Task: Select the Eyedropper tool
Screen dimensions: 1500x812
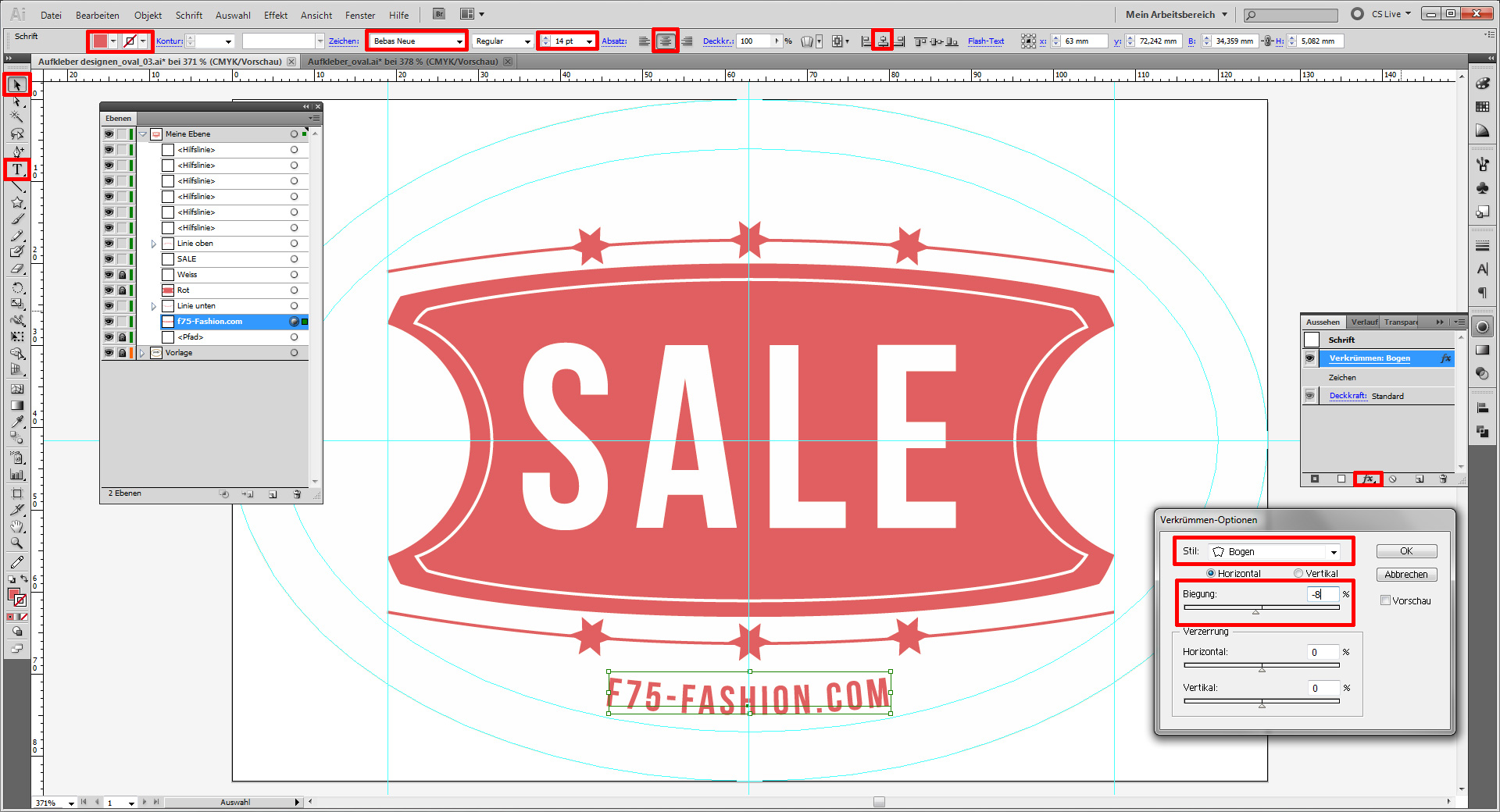Action: click(x=17, y=422)
